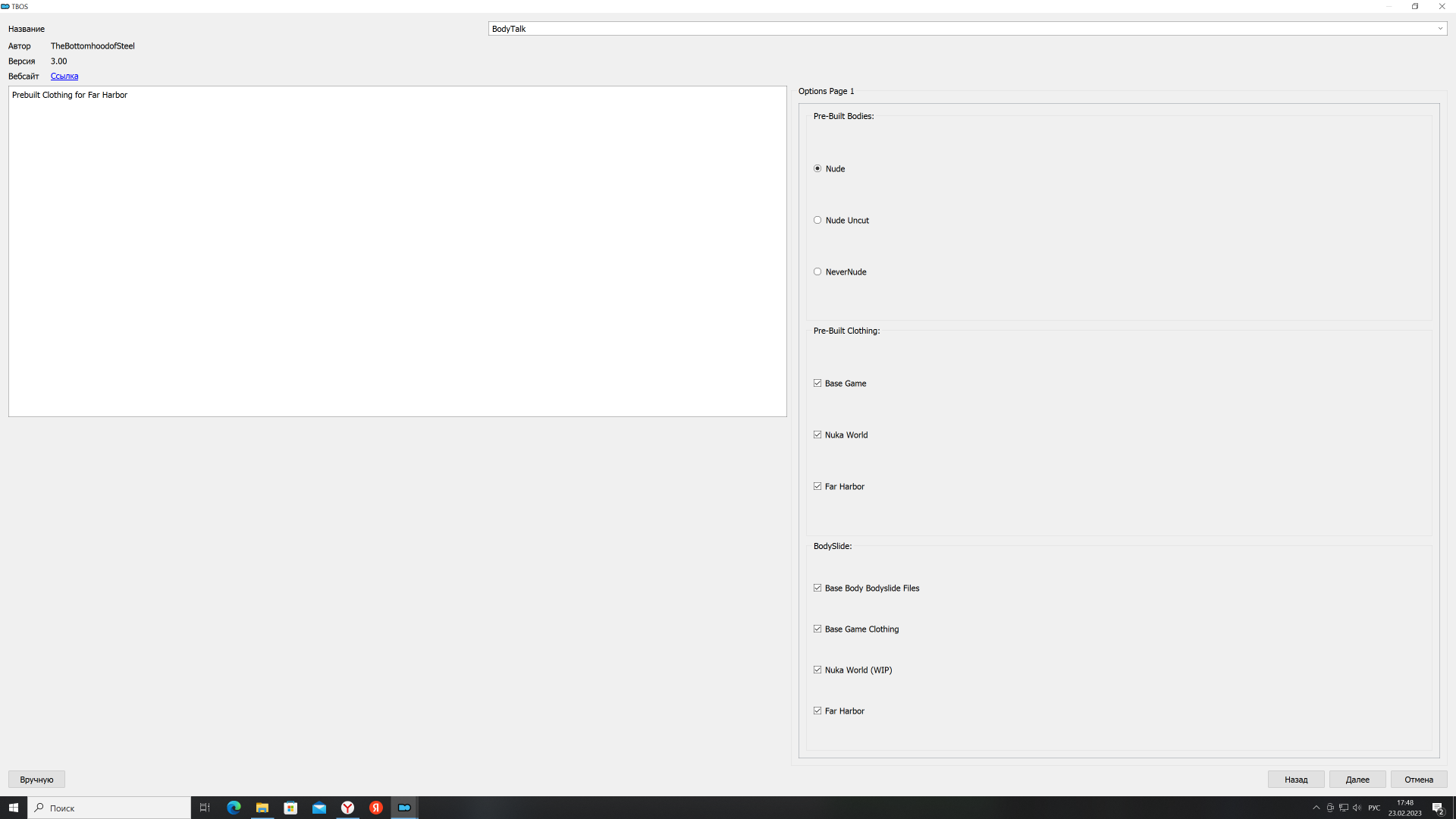The width and height of the screenshot is (1456, 819).
Task: Uncheck the Nuka World prebuilt clothing
Action: coord(817,435)
